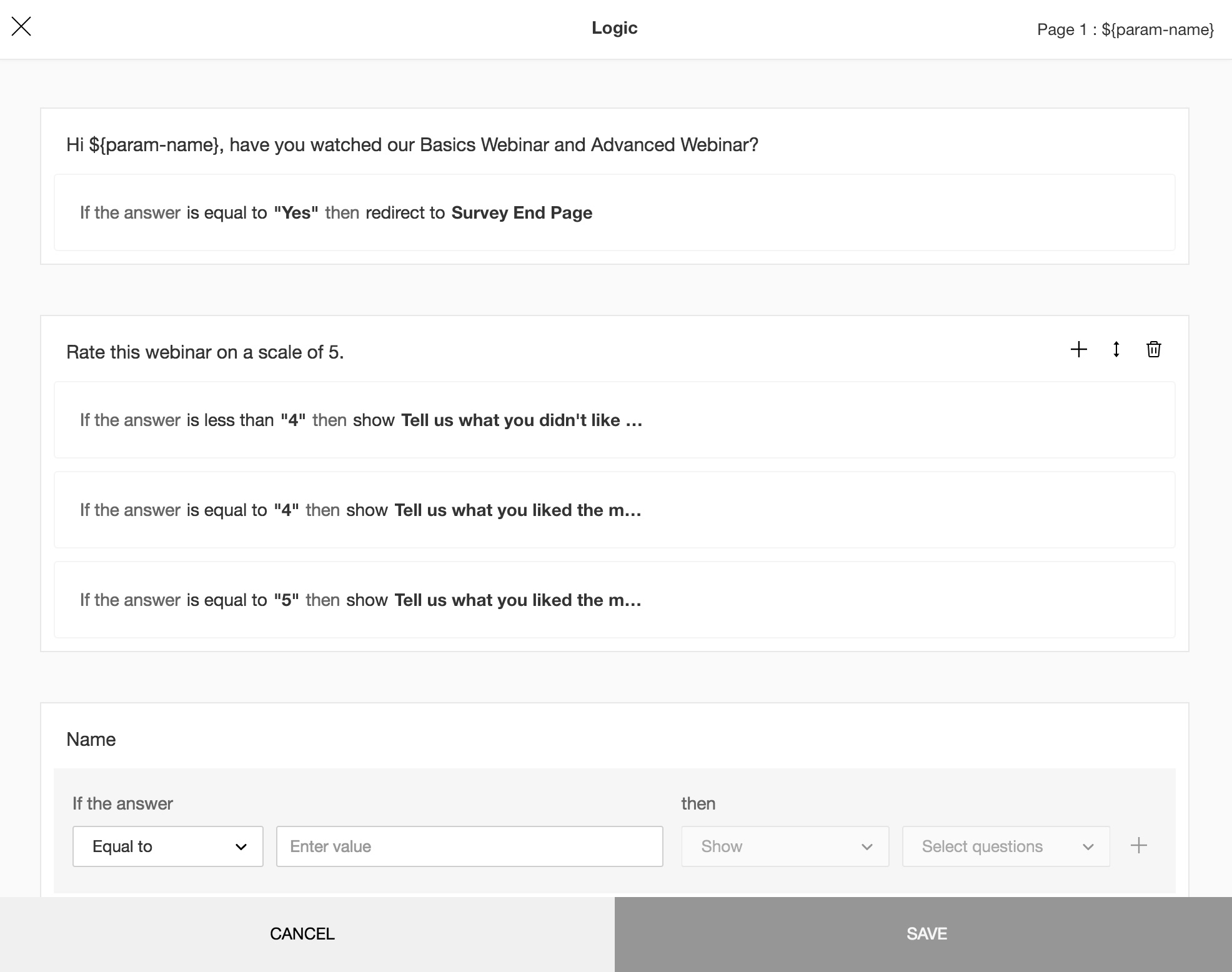
Task: Reorder rules using the up-down arrow icon
Action: (x=1116, y=349)
